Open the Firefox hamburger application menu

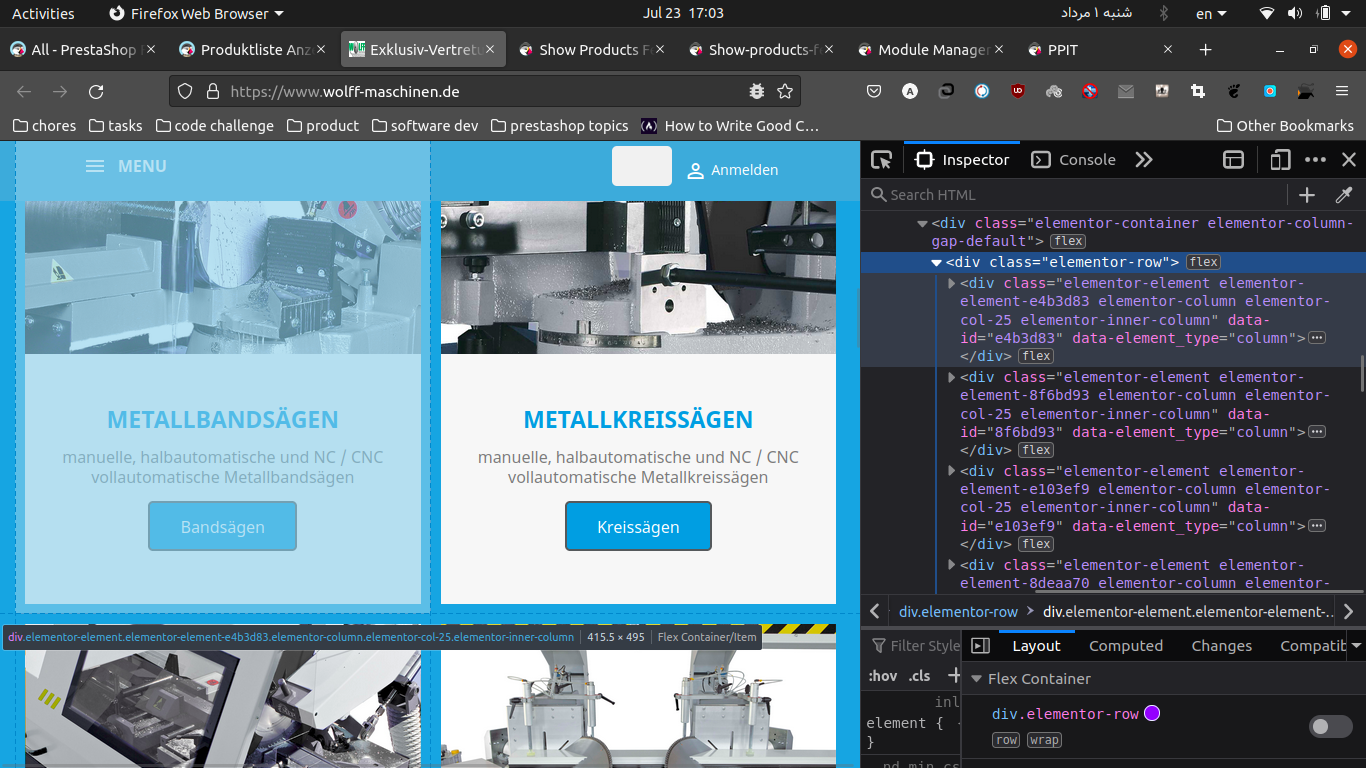[1342, 91]
